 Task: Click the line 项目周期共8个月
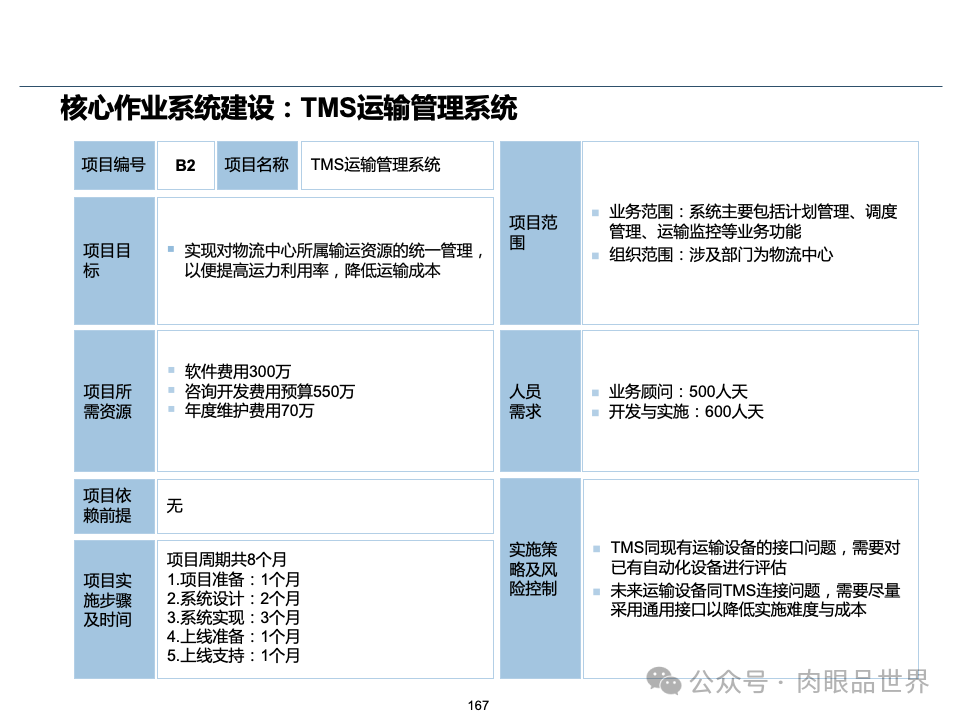227,559
